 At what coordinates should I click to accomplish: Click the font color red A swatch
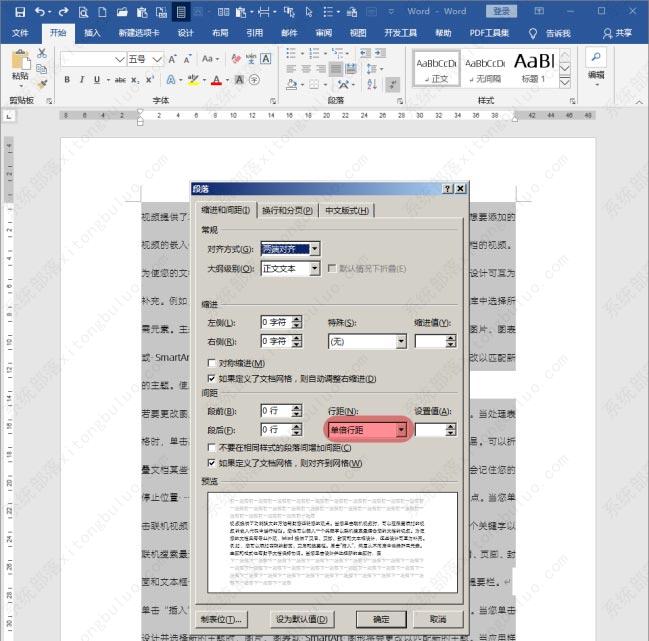tap(217, 80)
